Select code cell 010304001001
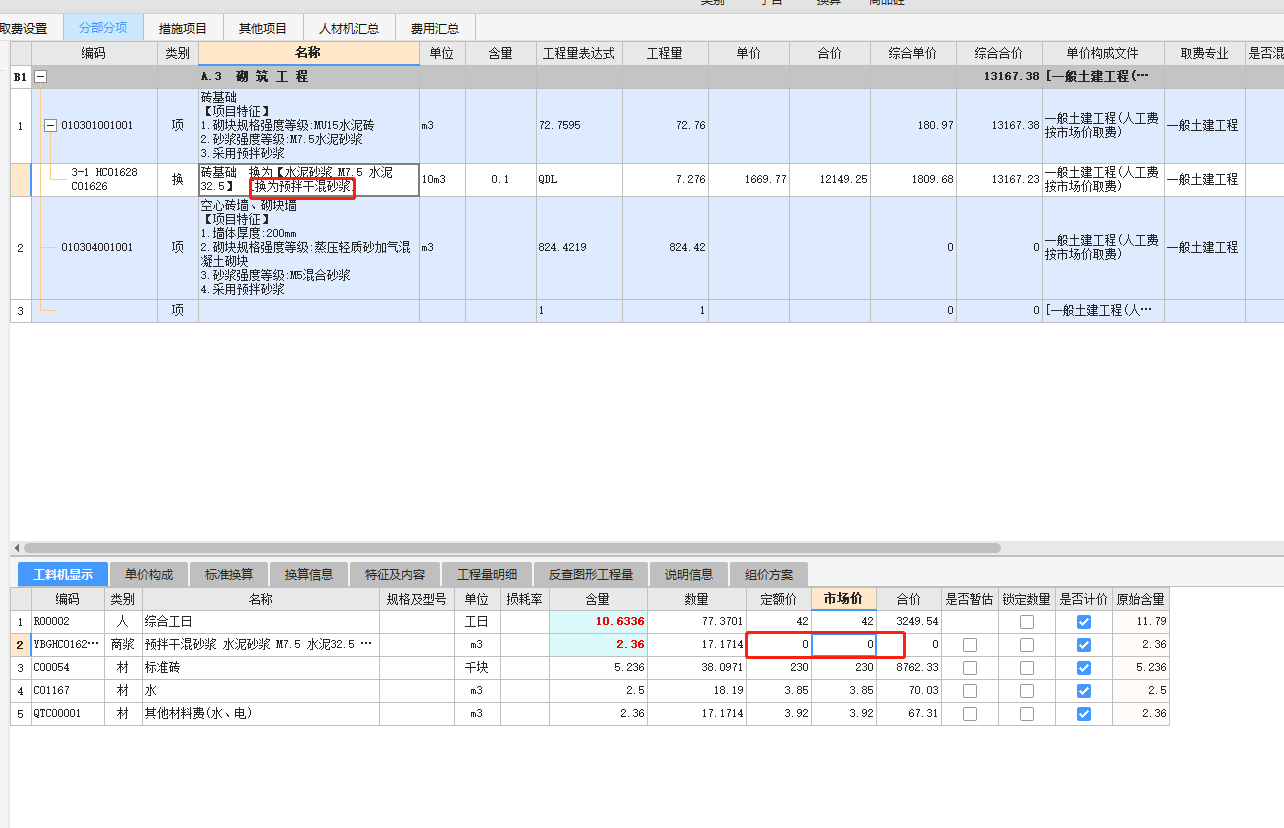 (97, 248)
